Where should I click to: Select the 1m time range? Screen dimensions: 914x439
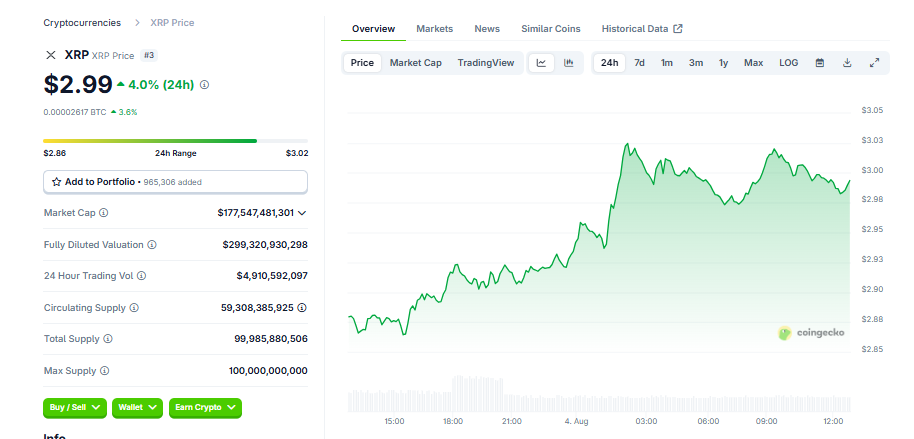(x=667, y=63)
